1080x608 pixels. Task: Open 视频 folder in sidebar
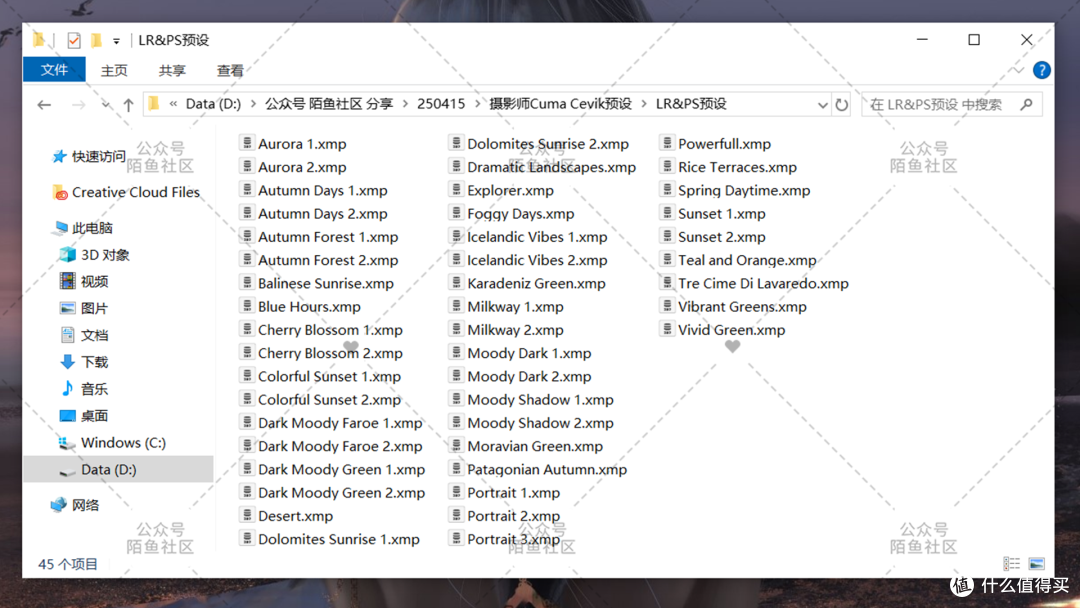(94, 282)
